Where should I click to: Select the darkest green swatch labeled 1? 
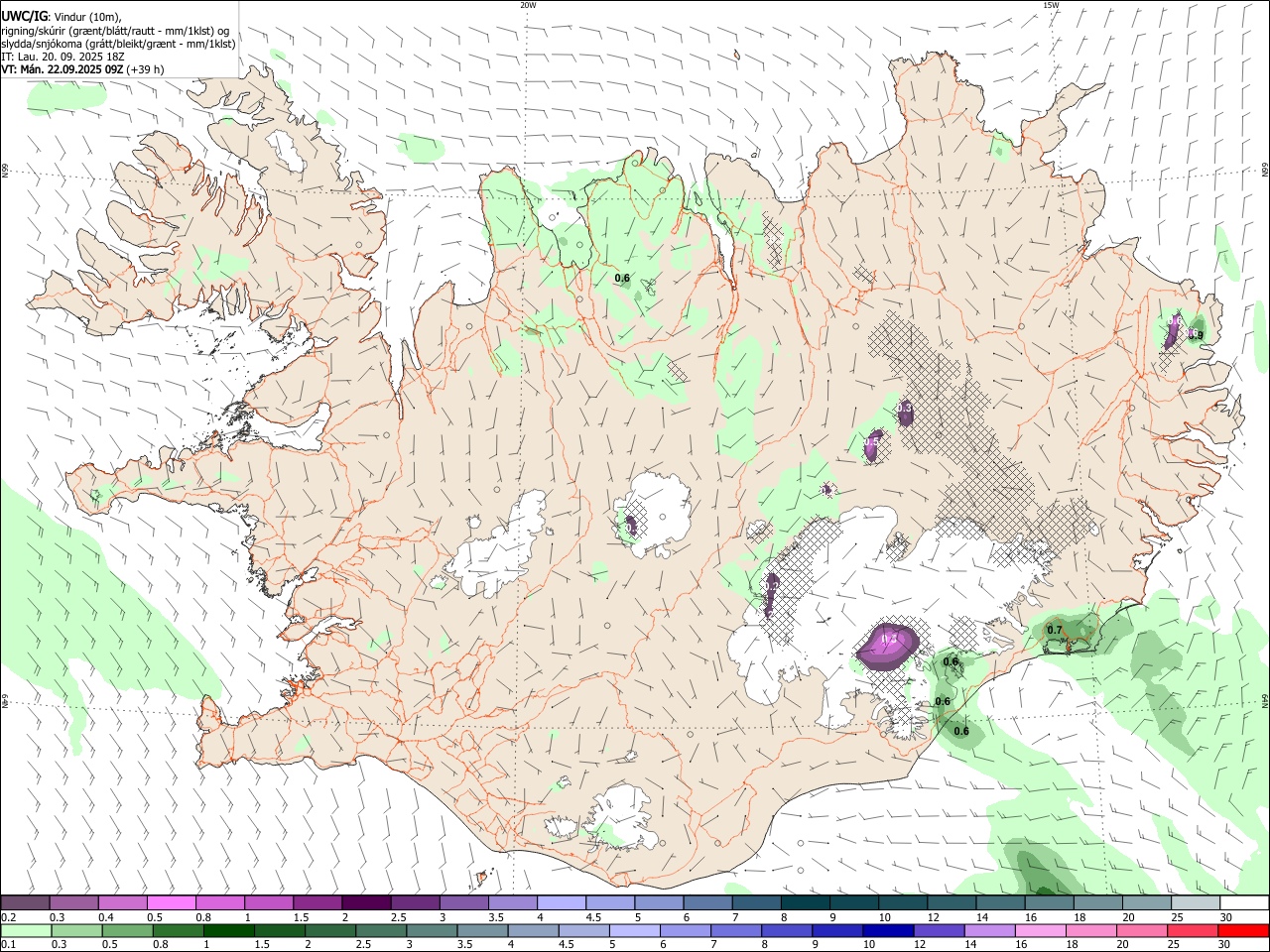click(x=228, y=930)
